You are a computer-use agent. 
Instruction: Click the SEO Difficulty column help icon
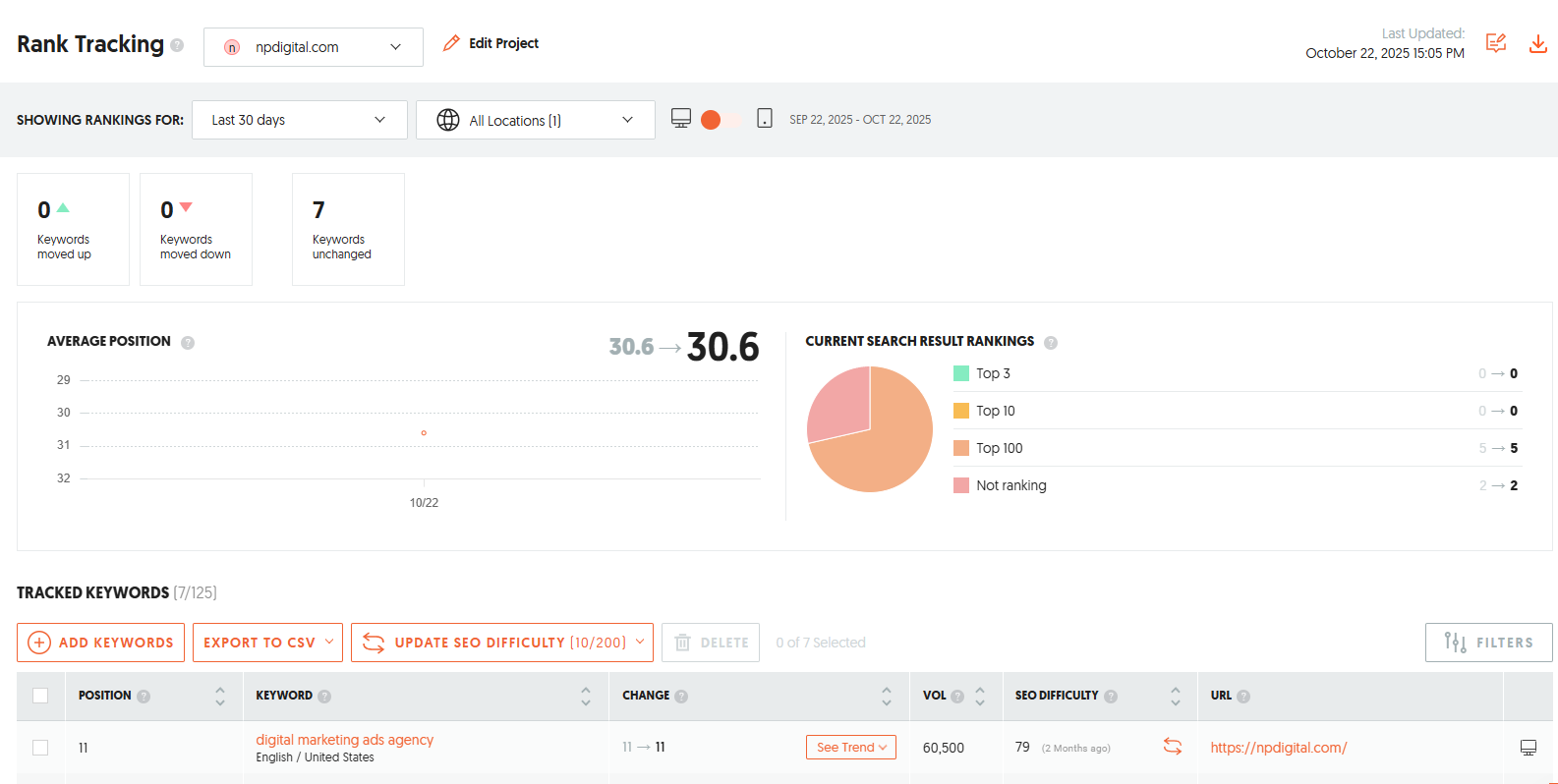click(1111, 697)
